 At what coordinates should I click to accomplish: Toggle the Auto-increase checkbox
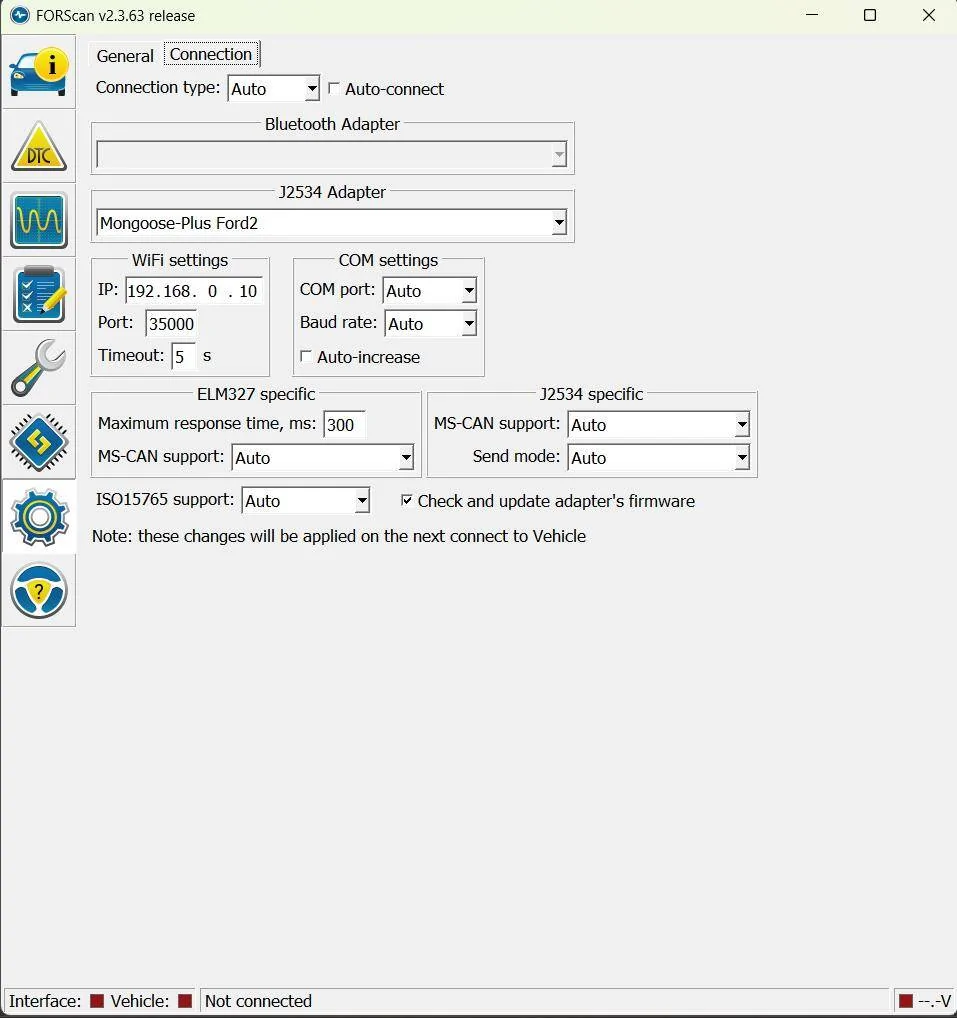tap(306, 357)
